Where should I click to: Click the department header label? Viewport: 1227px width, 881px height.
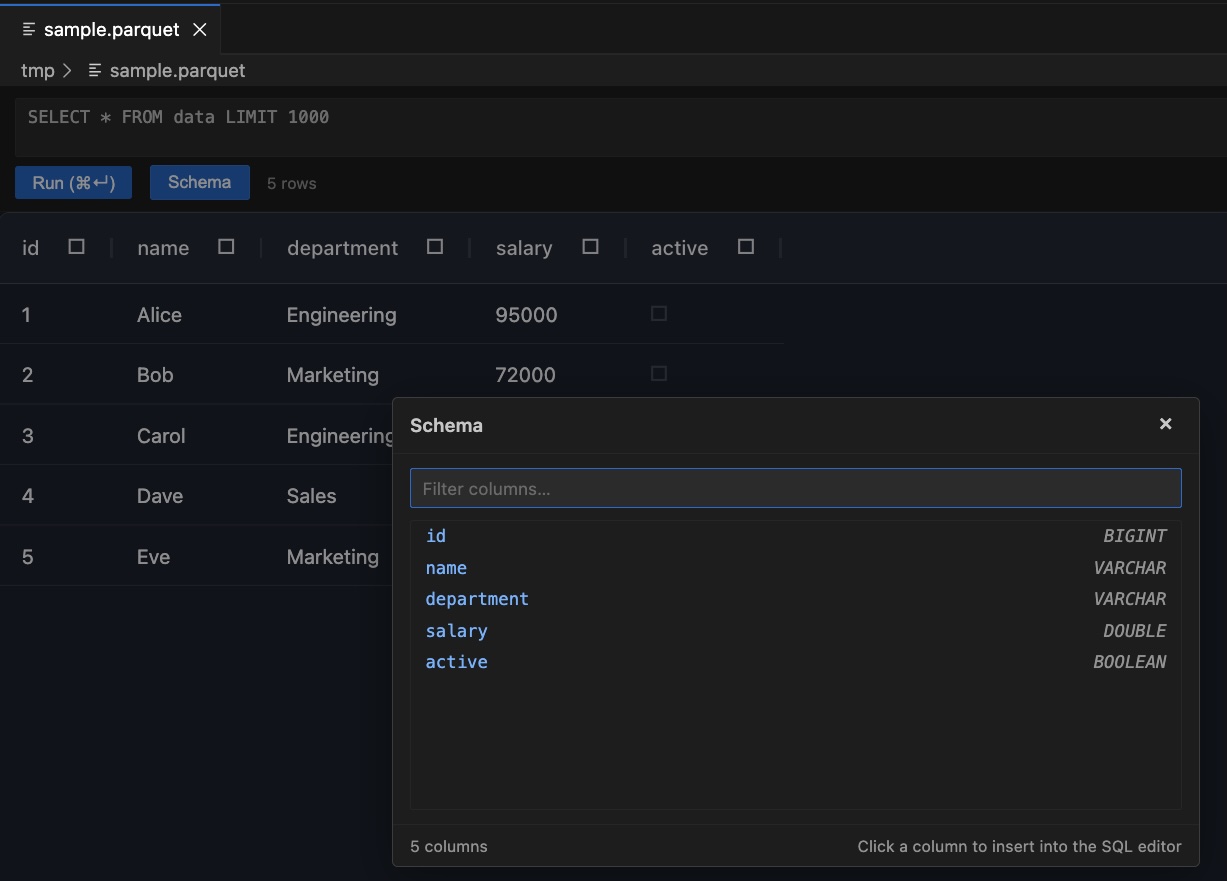pos(342,248)
